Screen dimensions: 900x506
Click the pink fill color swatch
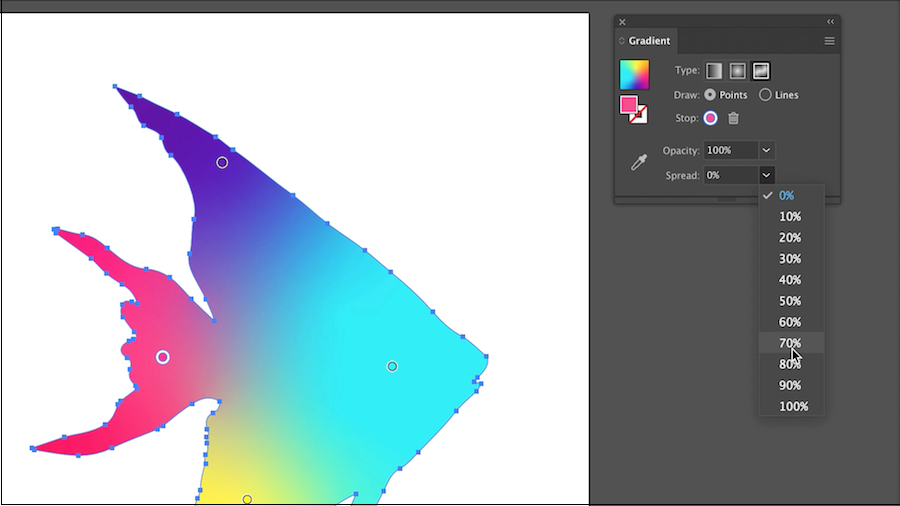click(x=629, y=104)
